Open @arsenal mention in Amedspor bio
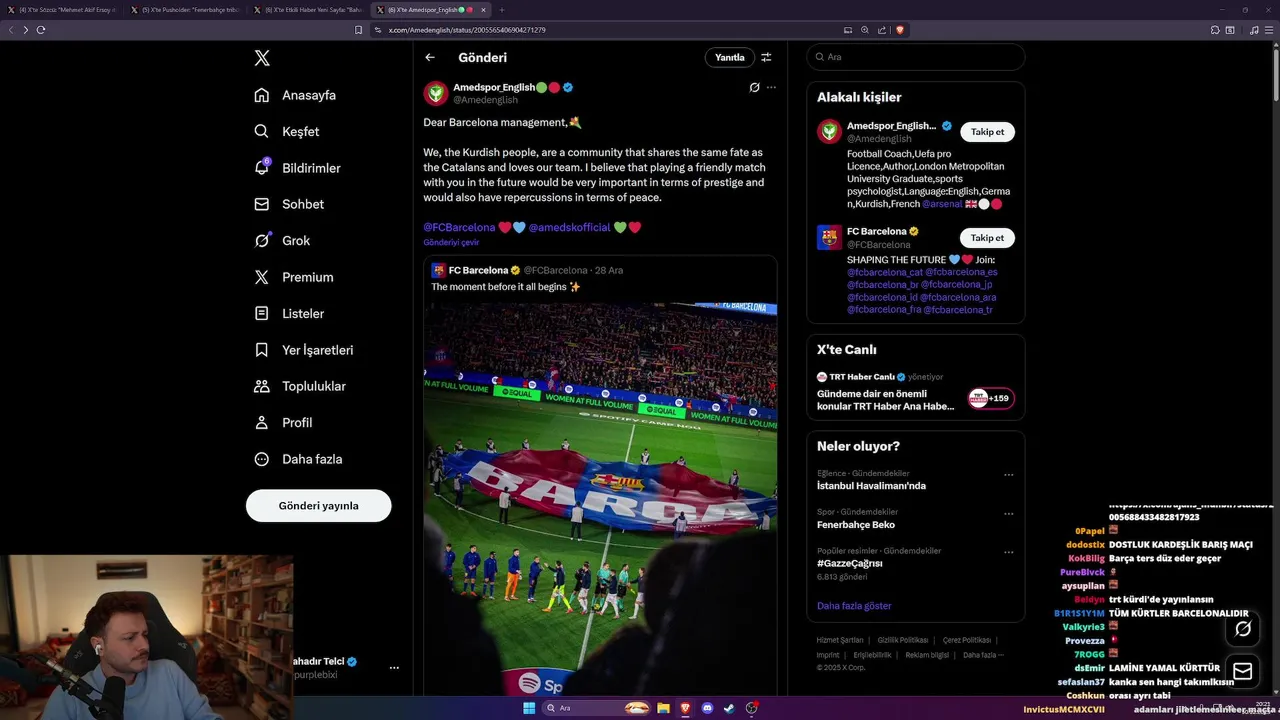Viewport: 1280px width, 720px height. [x=942, y=204]
